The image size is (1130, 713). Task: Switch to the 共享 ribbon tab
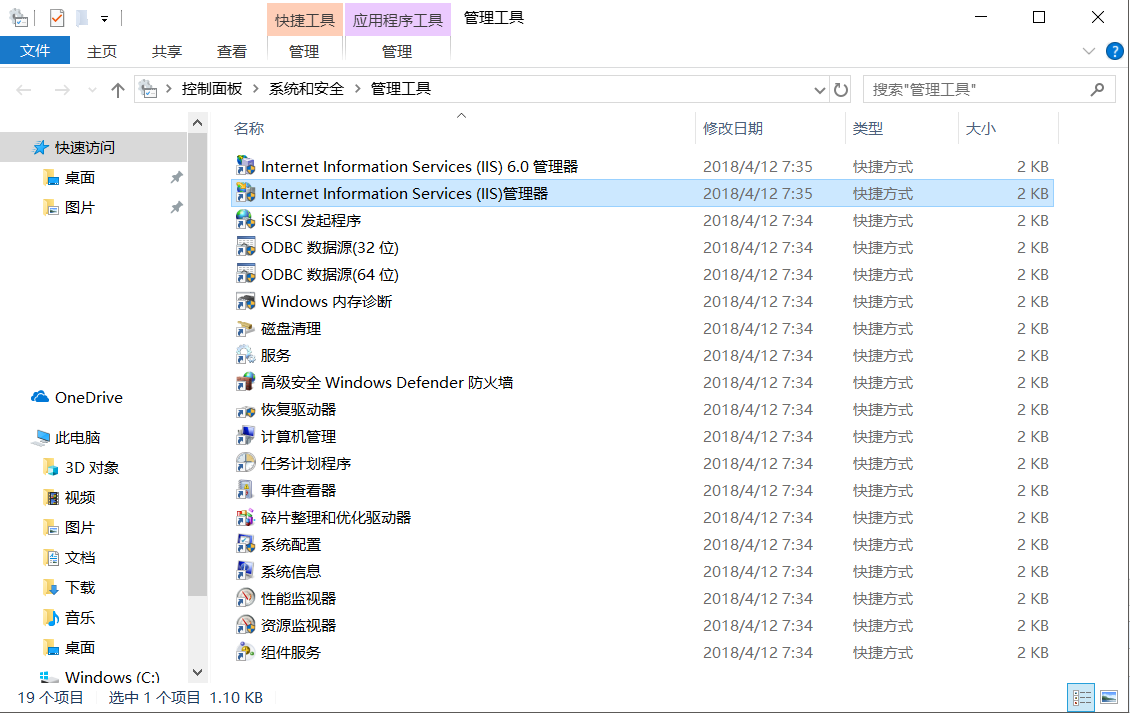click(x=166, y=51)
